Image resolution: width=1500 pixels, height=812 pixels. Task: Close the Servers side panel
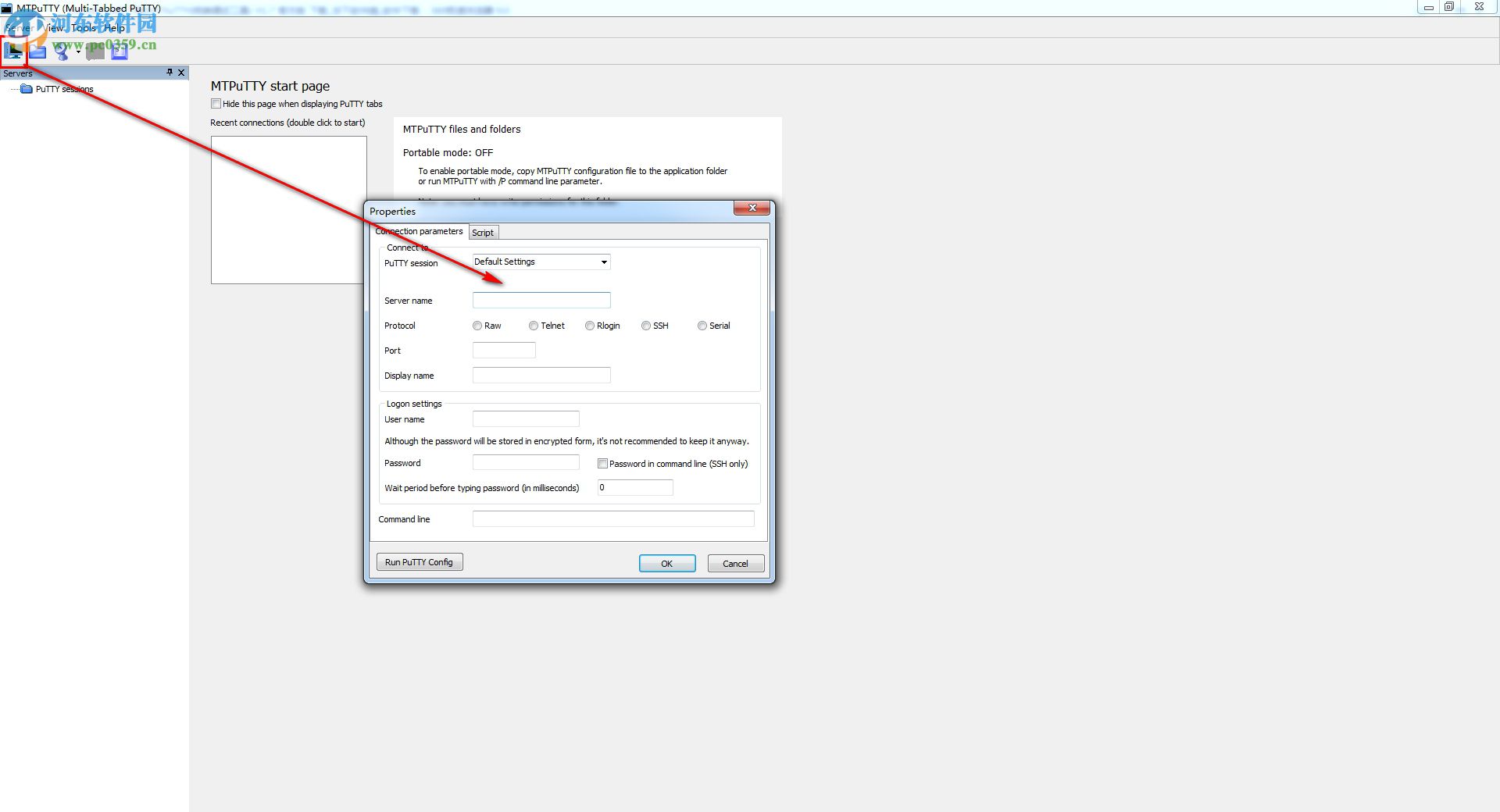click(x=181, y=73)
